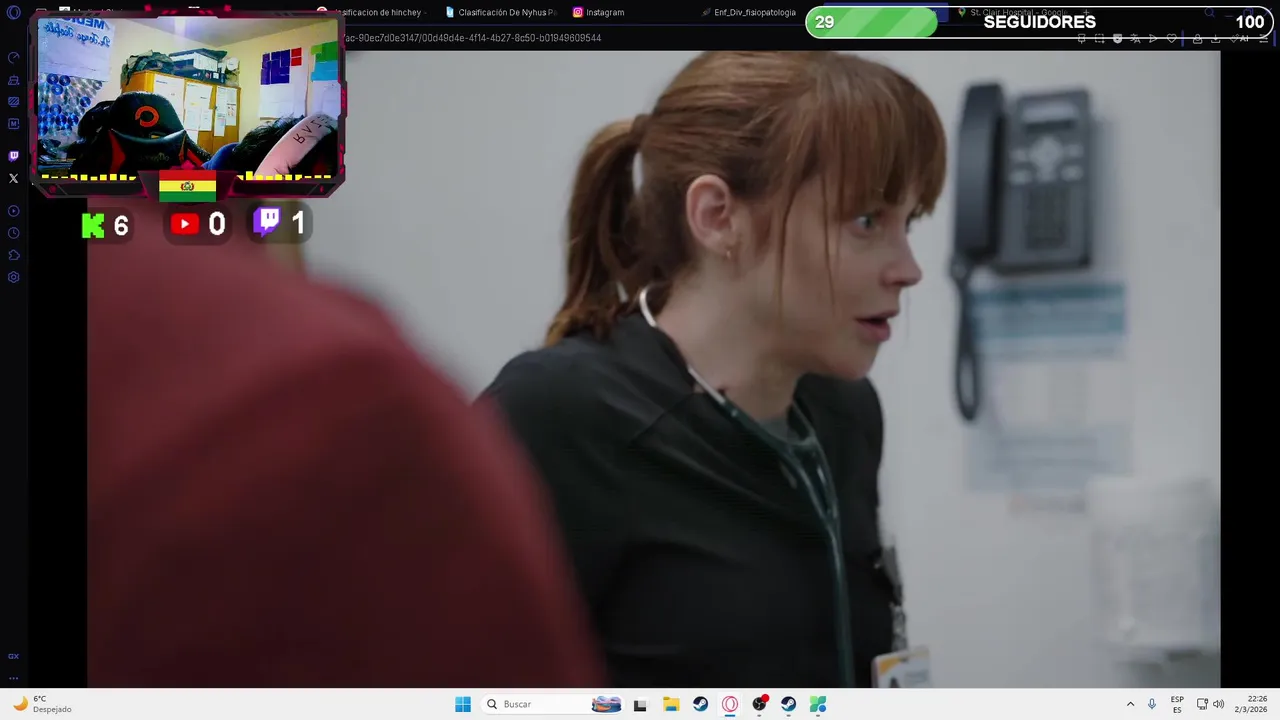Click the Bolivia flag on overlay
This screenshot has height=720, width=1280.
tap(187, 187)
